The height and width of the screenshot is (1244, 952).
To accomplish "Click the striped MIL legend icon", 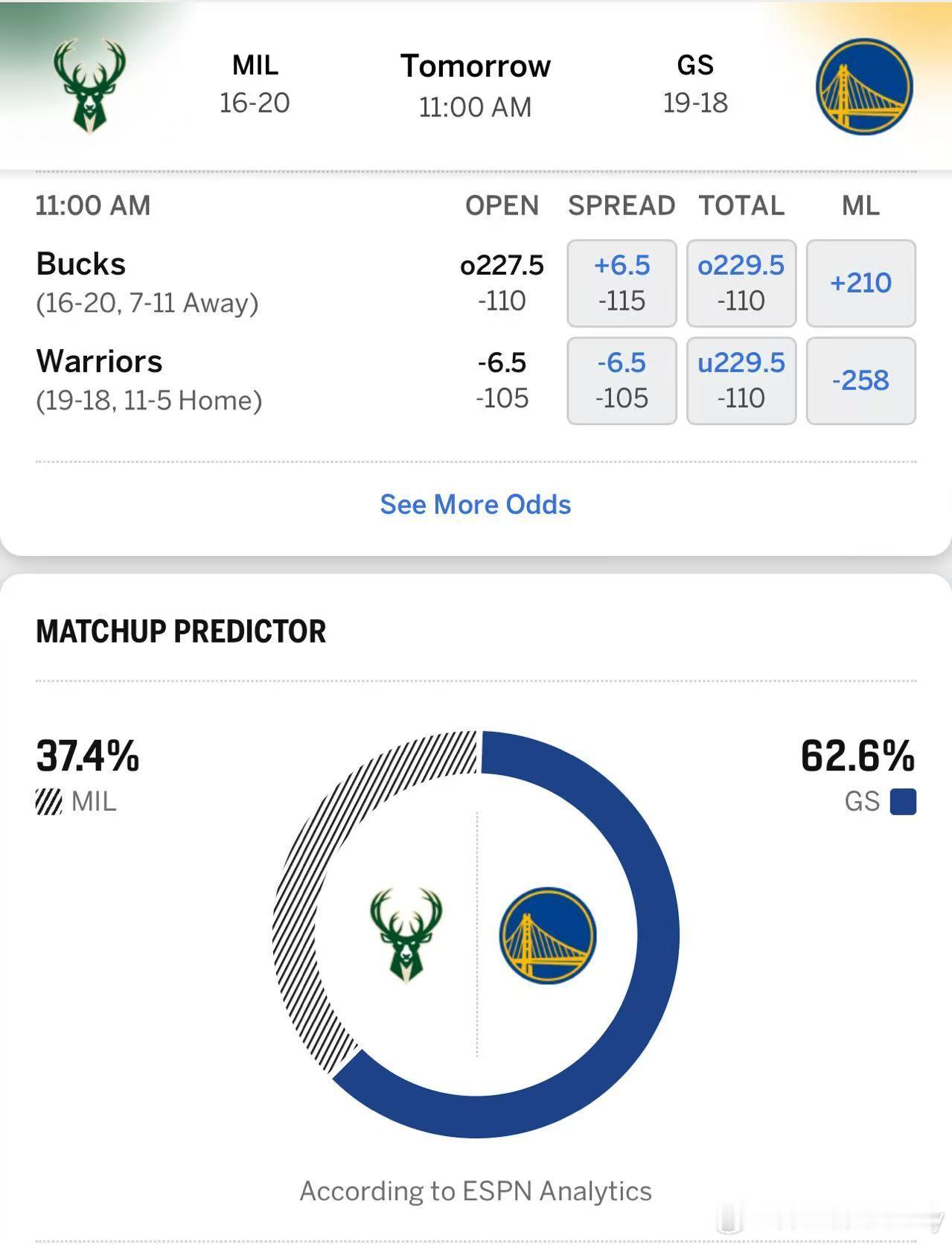I will click(x=49, y=802).
